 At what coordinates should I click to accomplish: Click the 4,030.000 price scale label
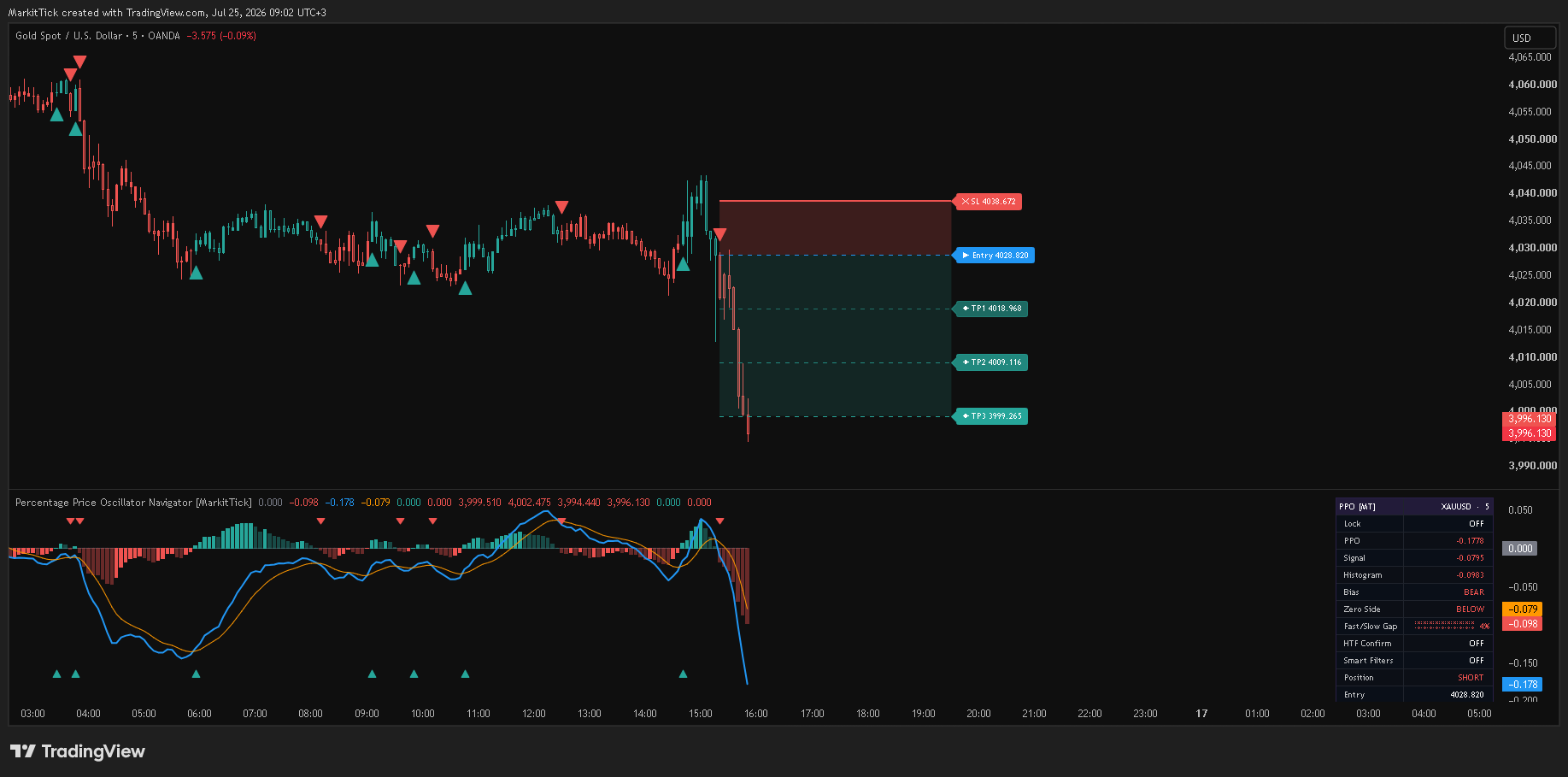[x=1532, y=248]
